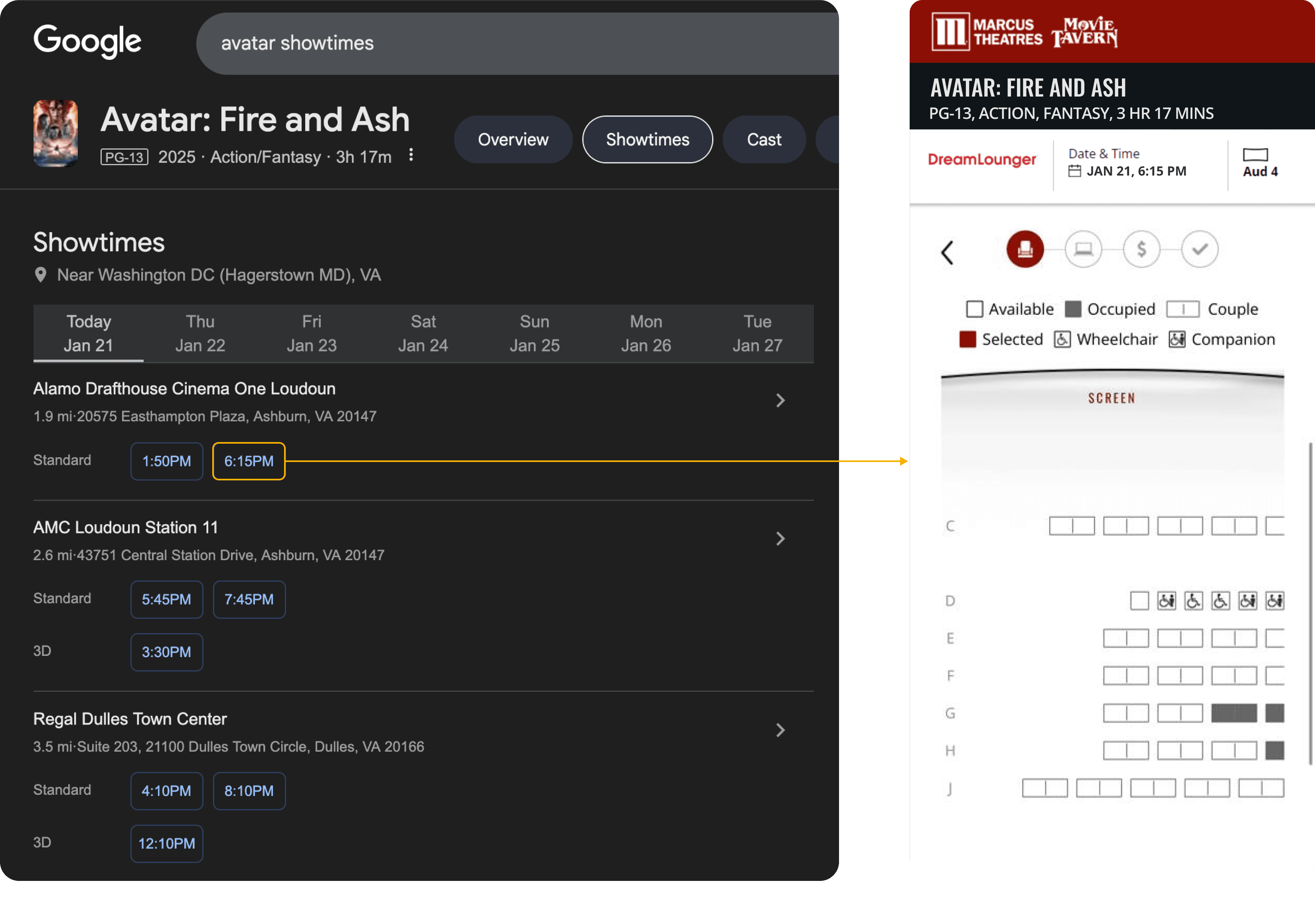Click the Marcus Theatres logo
Viewport: 1315px width, 924px height.
pos(987,32)
